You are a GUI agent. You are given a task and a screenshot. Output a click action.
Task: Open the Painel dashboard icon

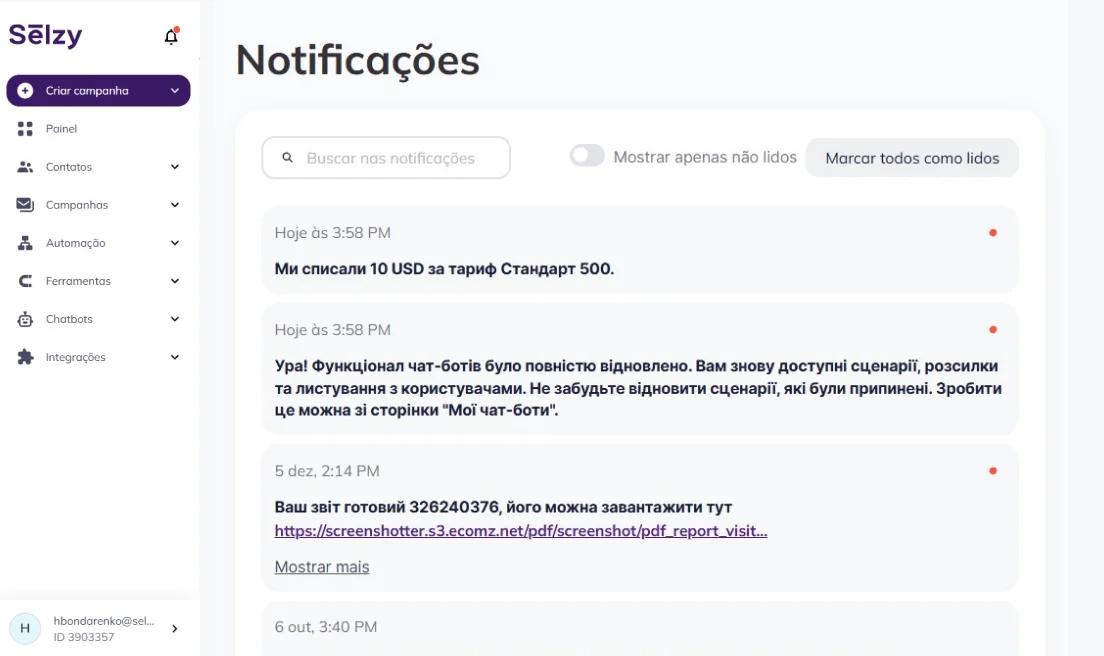point(26,129)
